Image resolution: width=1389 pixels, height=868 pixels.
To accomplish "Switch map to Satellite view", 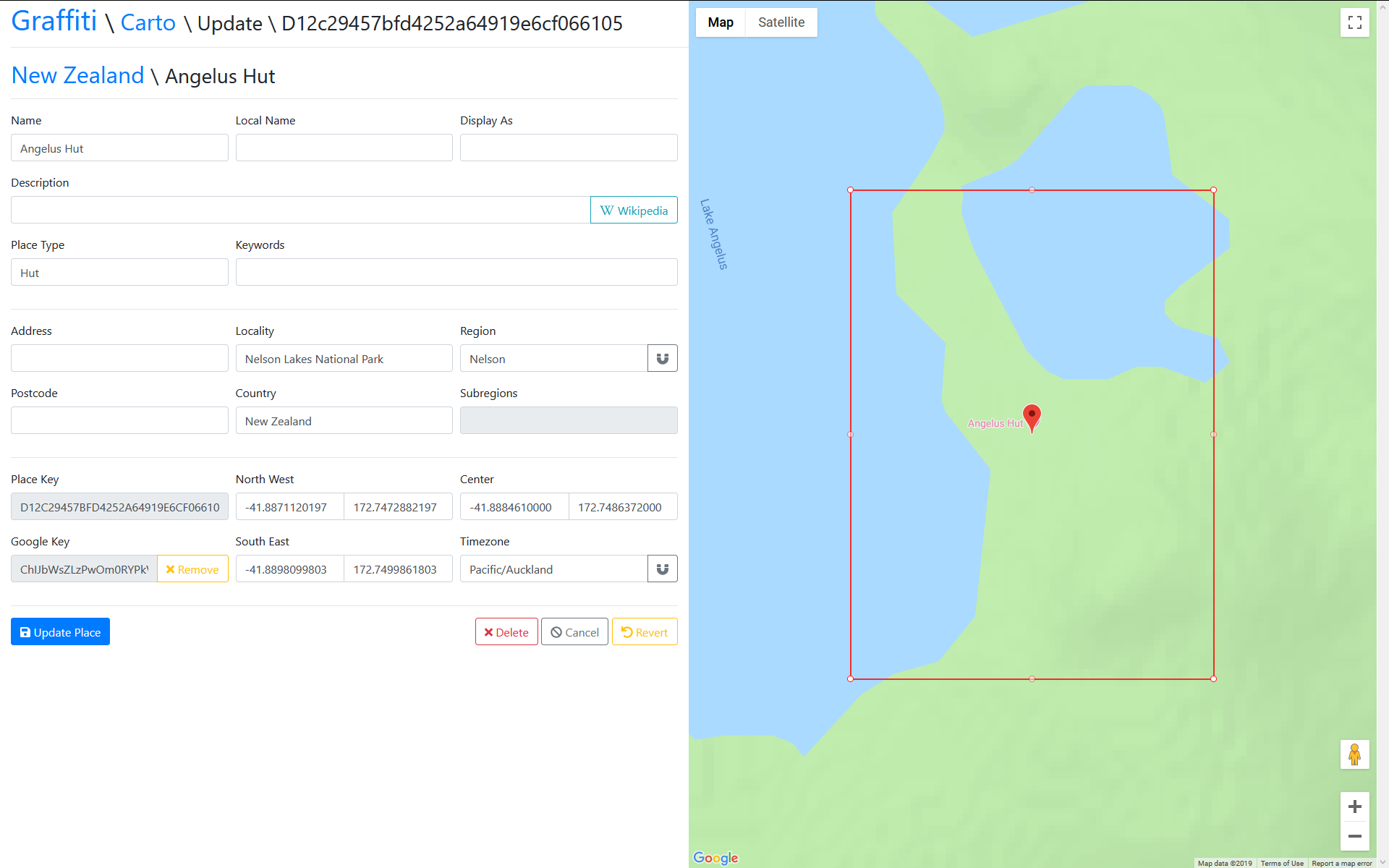I will (781, 22).
